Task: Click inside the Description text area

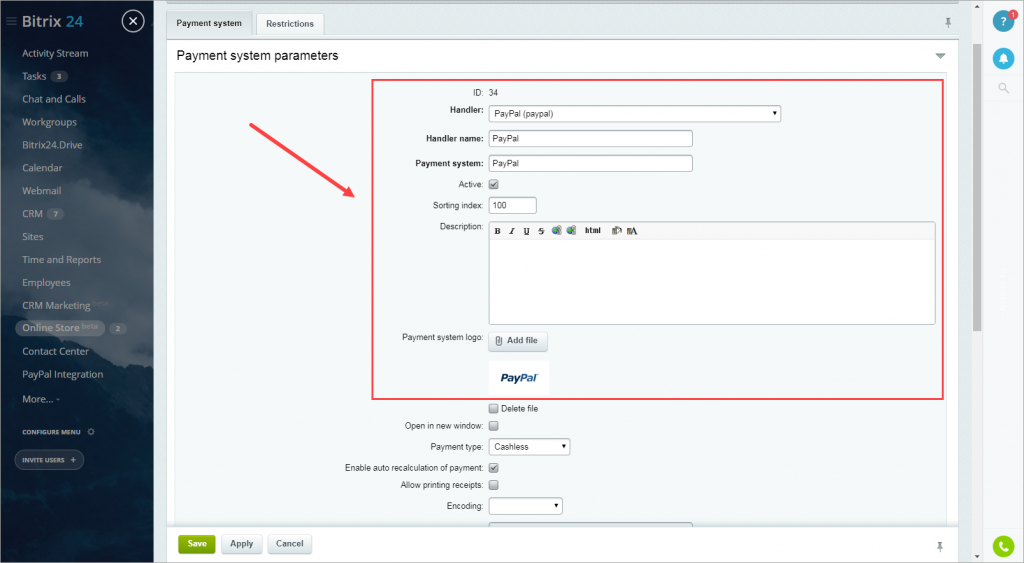Action: (x=712, y=282)
